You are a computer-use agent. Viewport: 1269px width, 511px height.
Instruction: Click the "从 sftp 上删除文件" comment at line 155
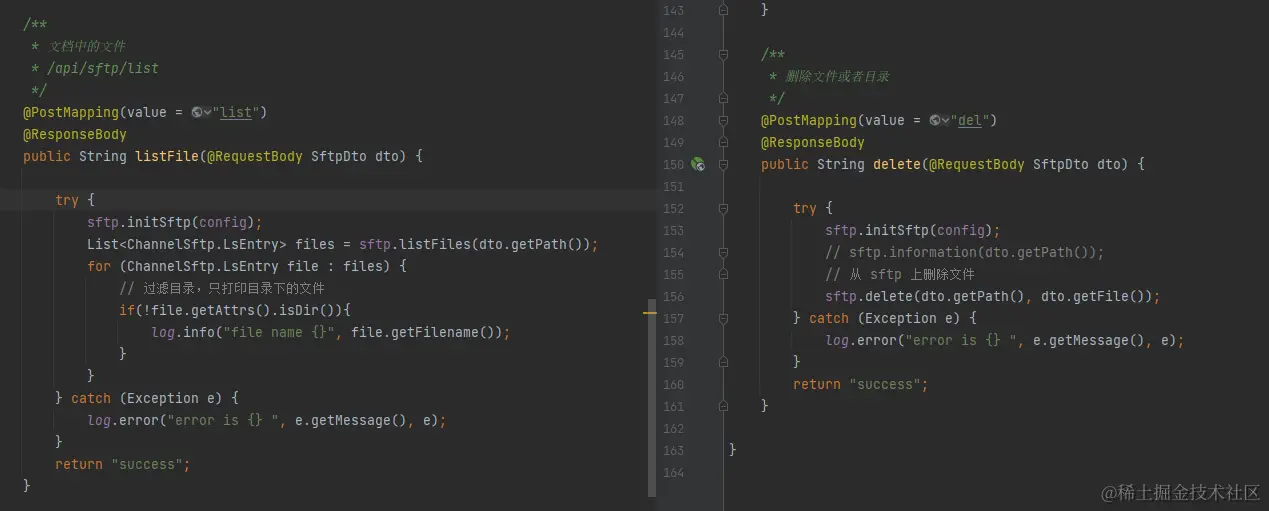[x=900, y=274]
